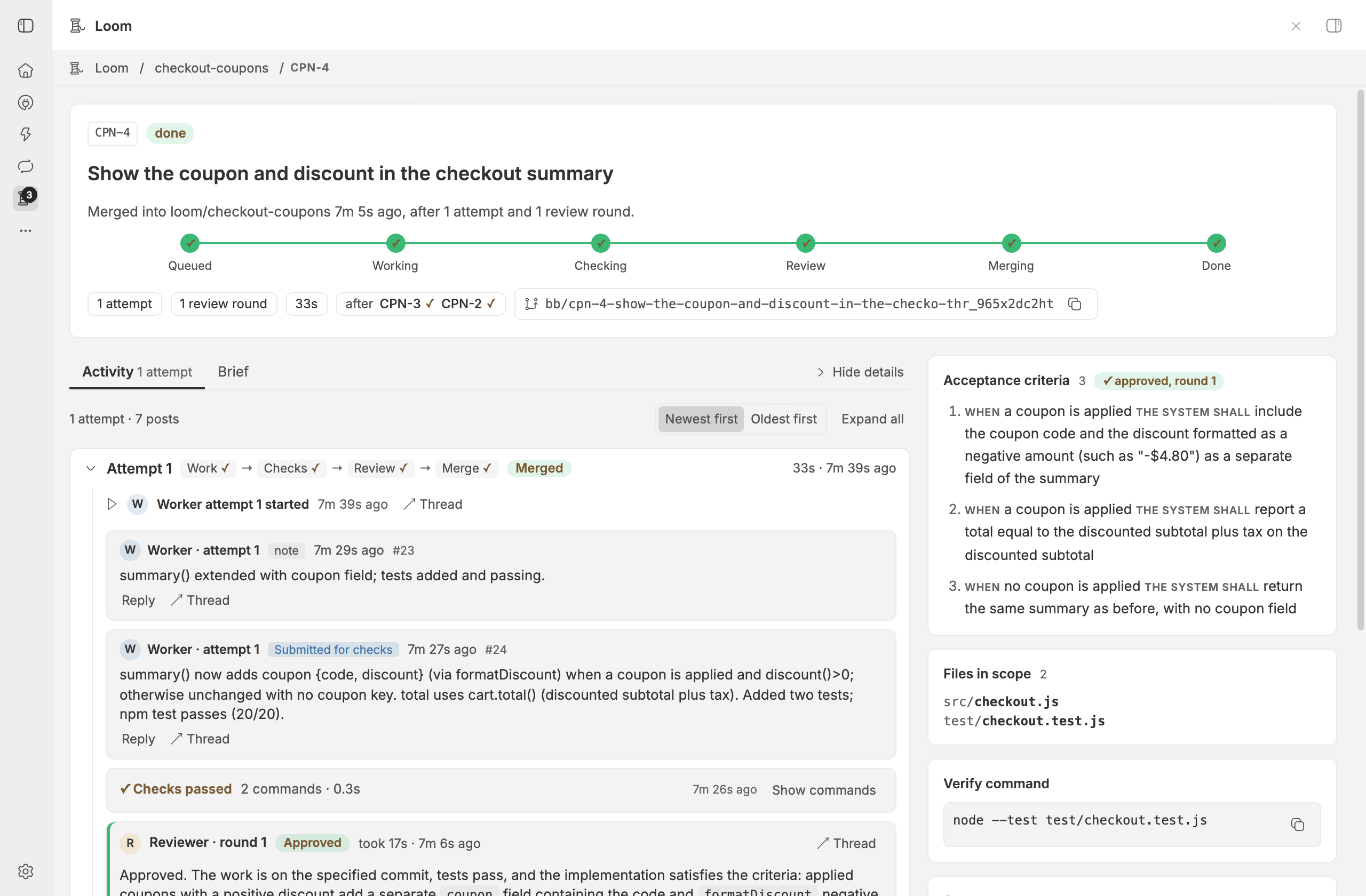1366x896 pixels.
Task: Go to checkout-coupons in breadcrumb
Action: click(211, 68)
